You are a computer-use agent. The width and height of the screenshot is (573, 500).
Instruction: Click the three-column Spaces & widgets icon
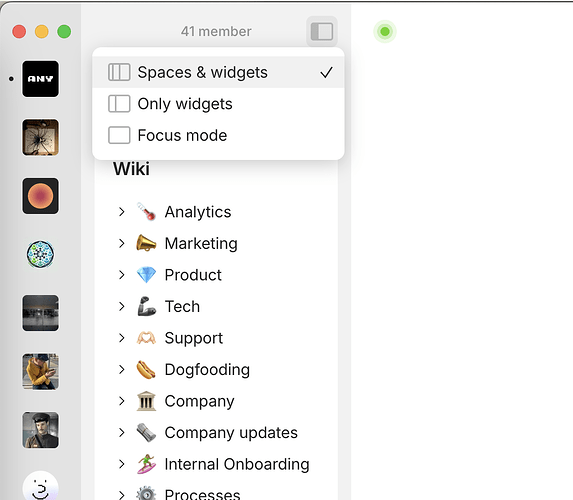tap(119, 72)
